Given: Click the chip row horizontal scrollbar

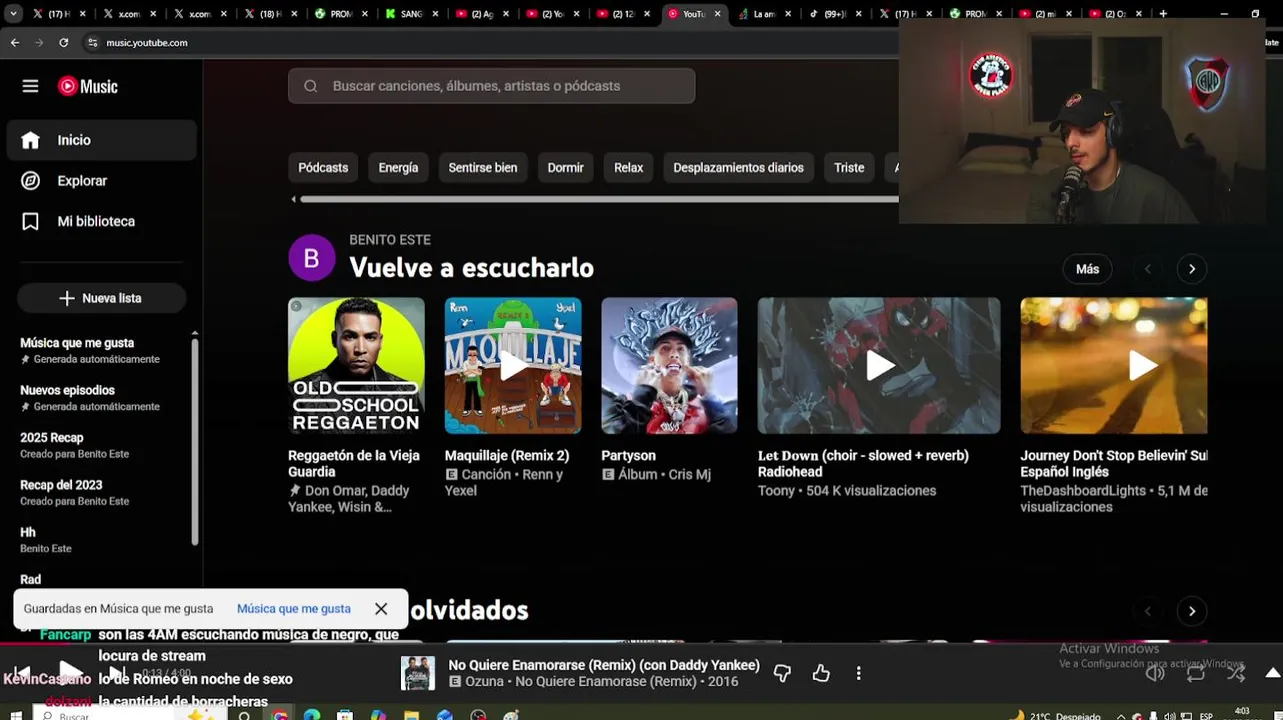Looking at the screenshot, I should coord(598,199).
